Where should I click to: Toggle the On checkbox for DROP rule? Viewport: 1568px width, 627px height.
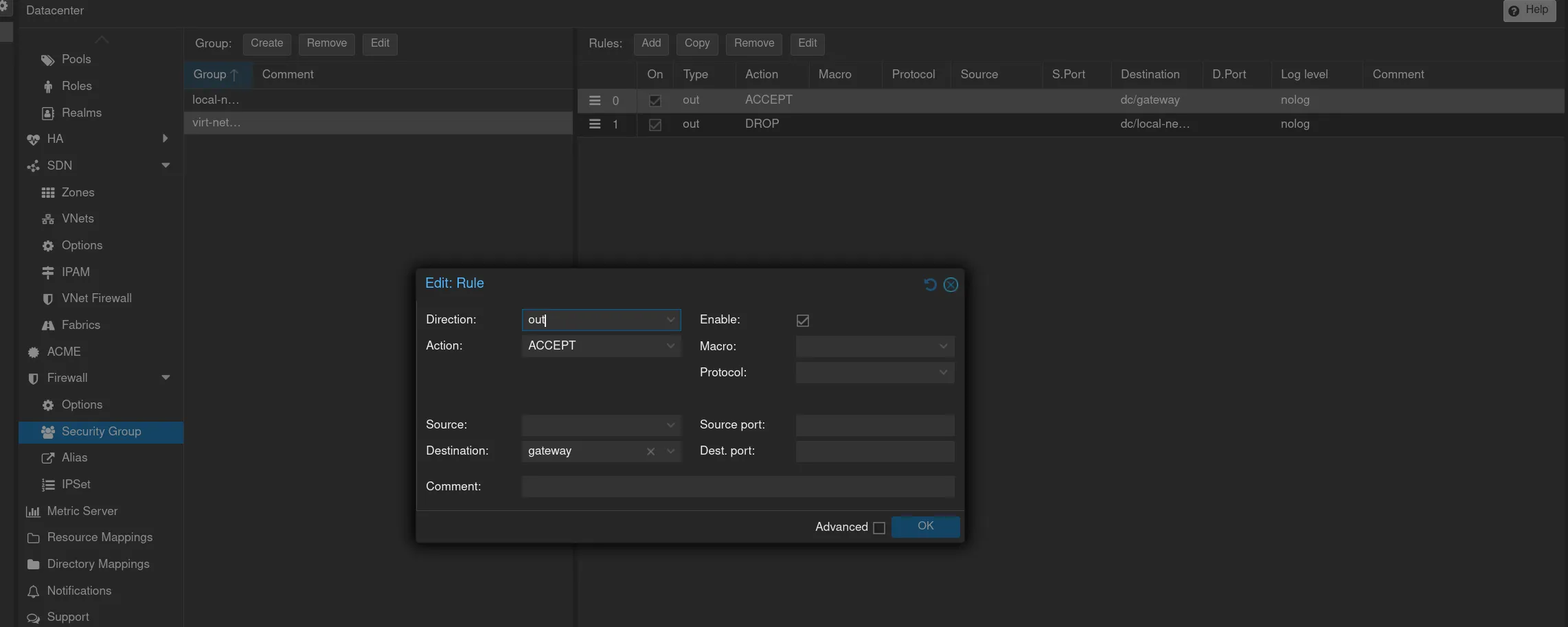[655, 125]
